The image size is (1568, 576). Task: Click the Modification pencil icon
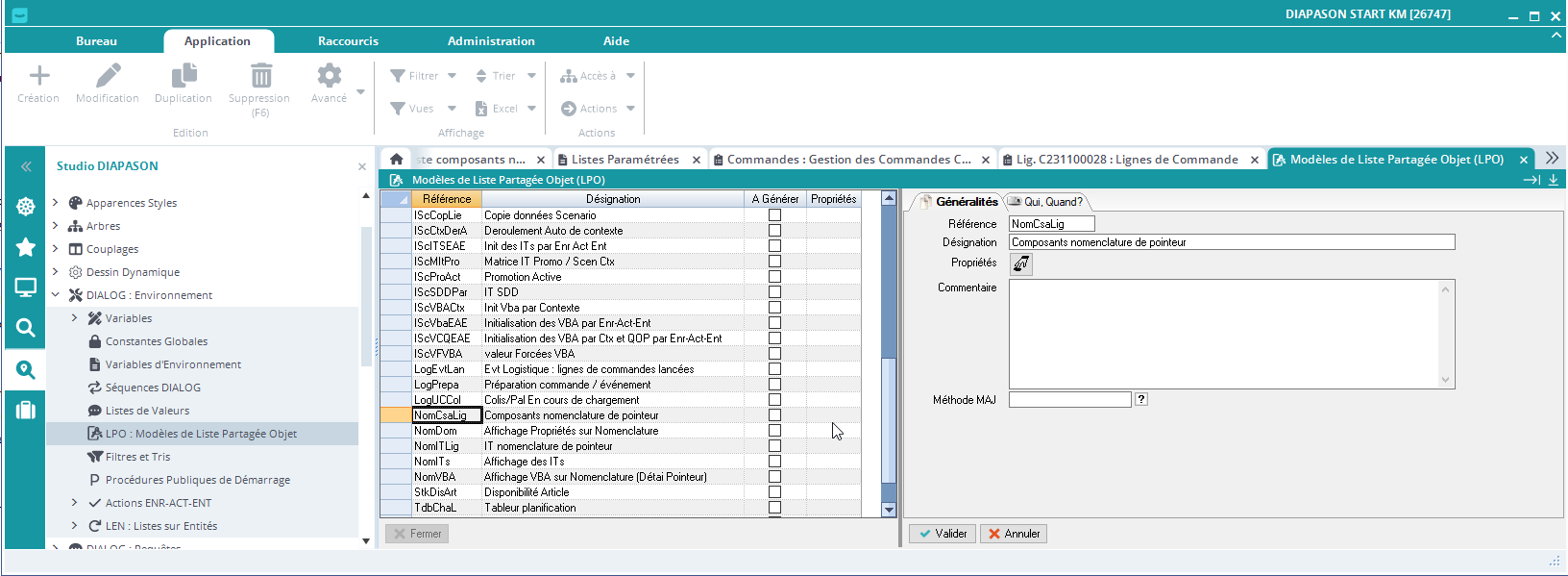pyautogui.click(x=108, y=76)
